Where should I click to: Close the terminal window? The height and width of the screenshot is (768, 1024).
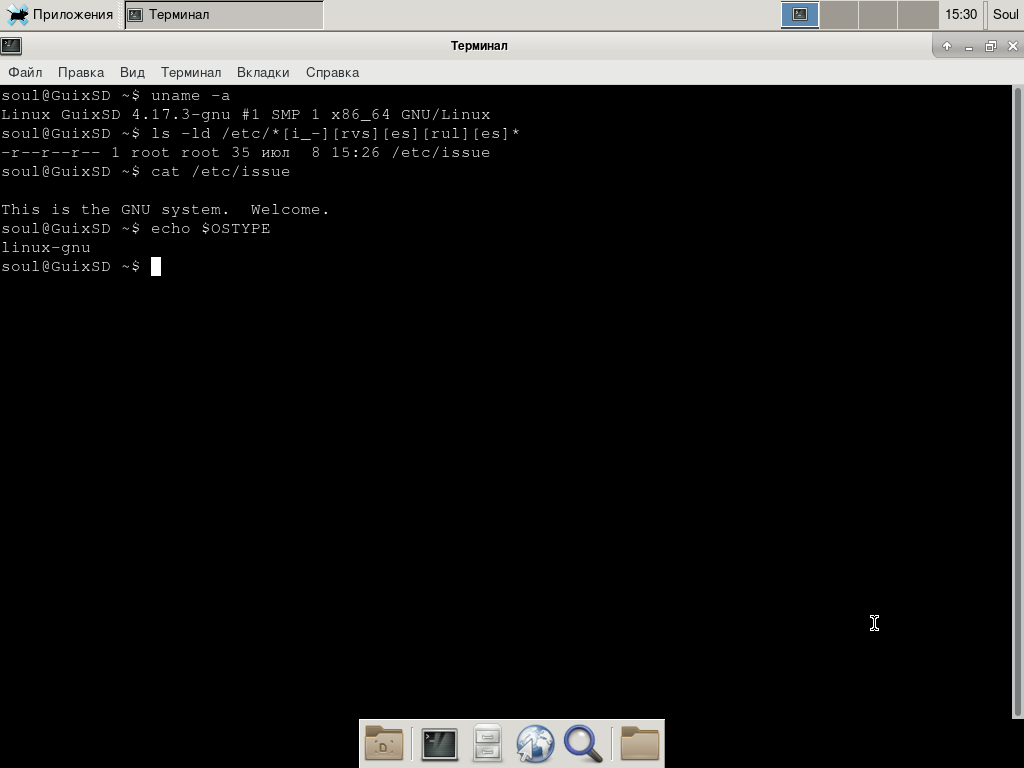[1013, 46]
